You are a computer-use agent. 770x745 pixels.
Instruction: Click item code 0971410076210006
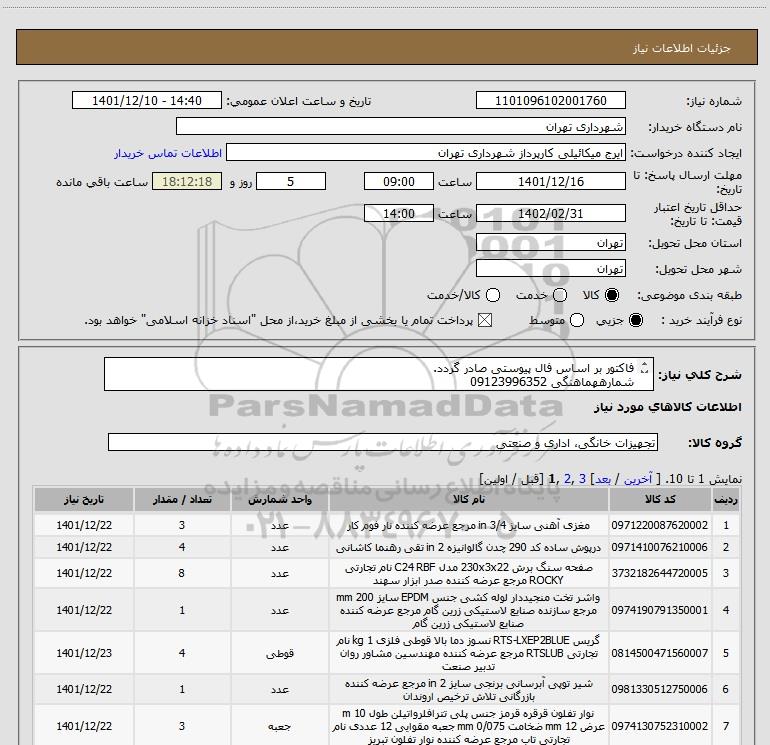(x=660, y=547)
